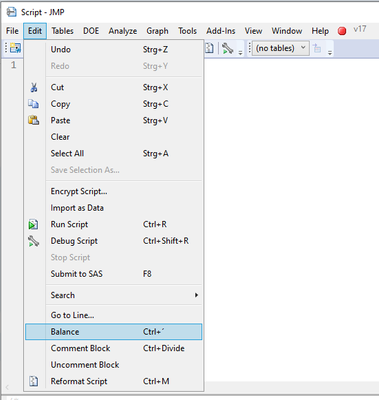The height and width of the screenshot is (400, 379).
Task: Click the Debug Script wrench icon
Action: [x=33, y=241]
